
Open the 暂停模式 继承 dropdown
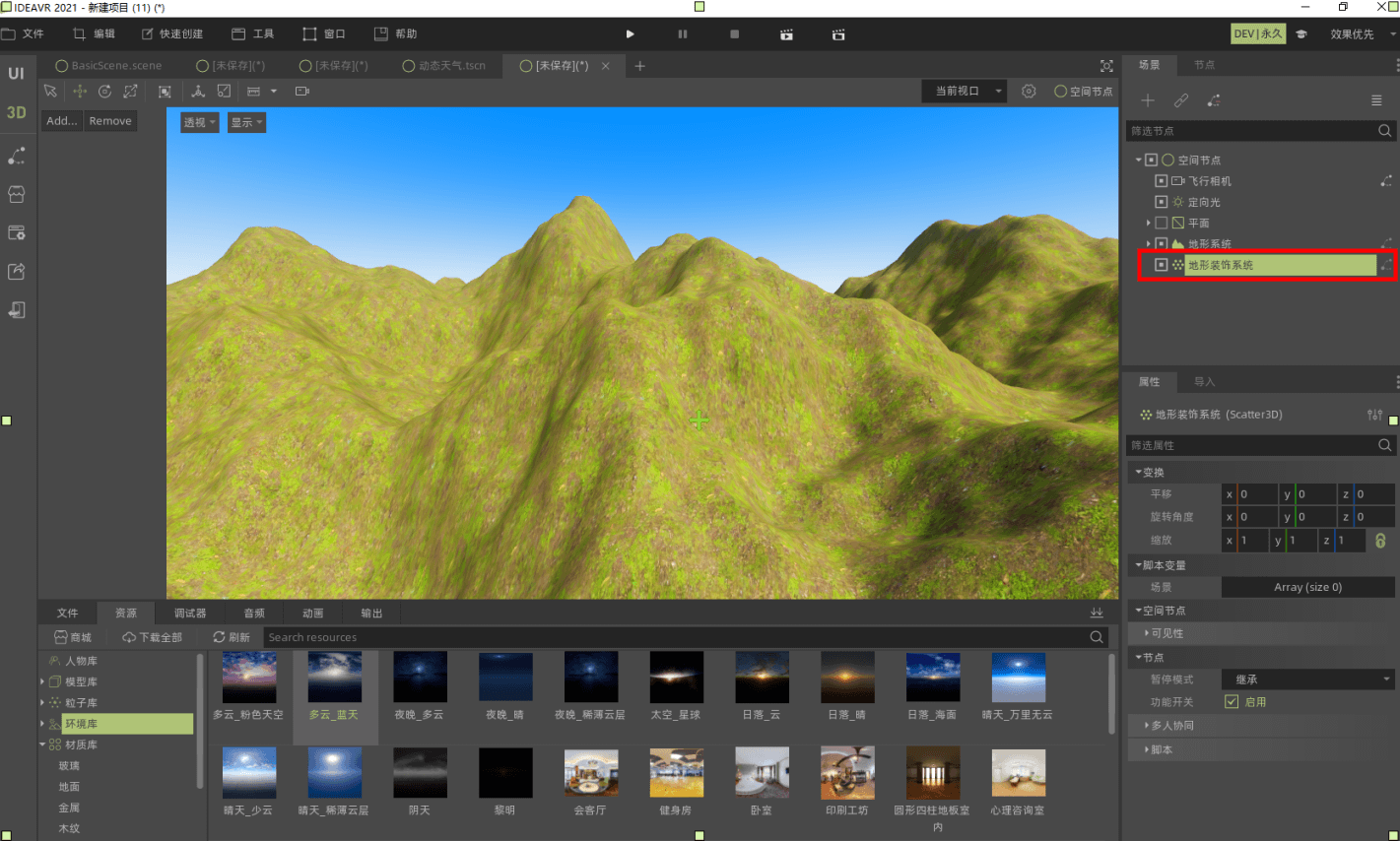pyautogui.click(x=1308, y=679)
